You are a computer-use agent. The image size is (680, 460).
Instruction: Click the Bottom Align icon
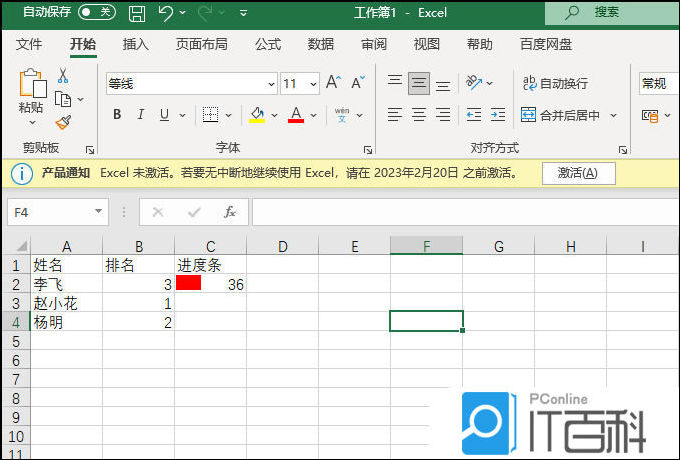pyautogui.click(x=443, y=84)
